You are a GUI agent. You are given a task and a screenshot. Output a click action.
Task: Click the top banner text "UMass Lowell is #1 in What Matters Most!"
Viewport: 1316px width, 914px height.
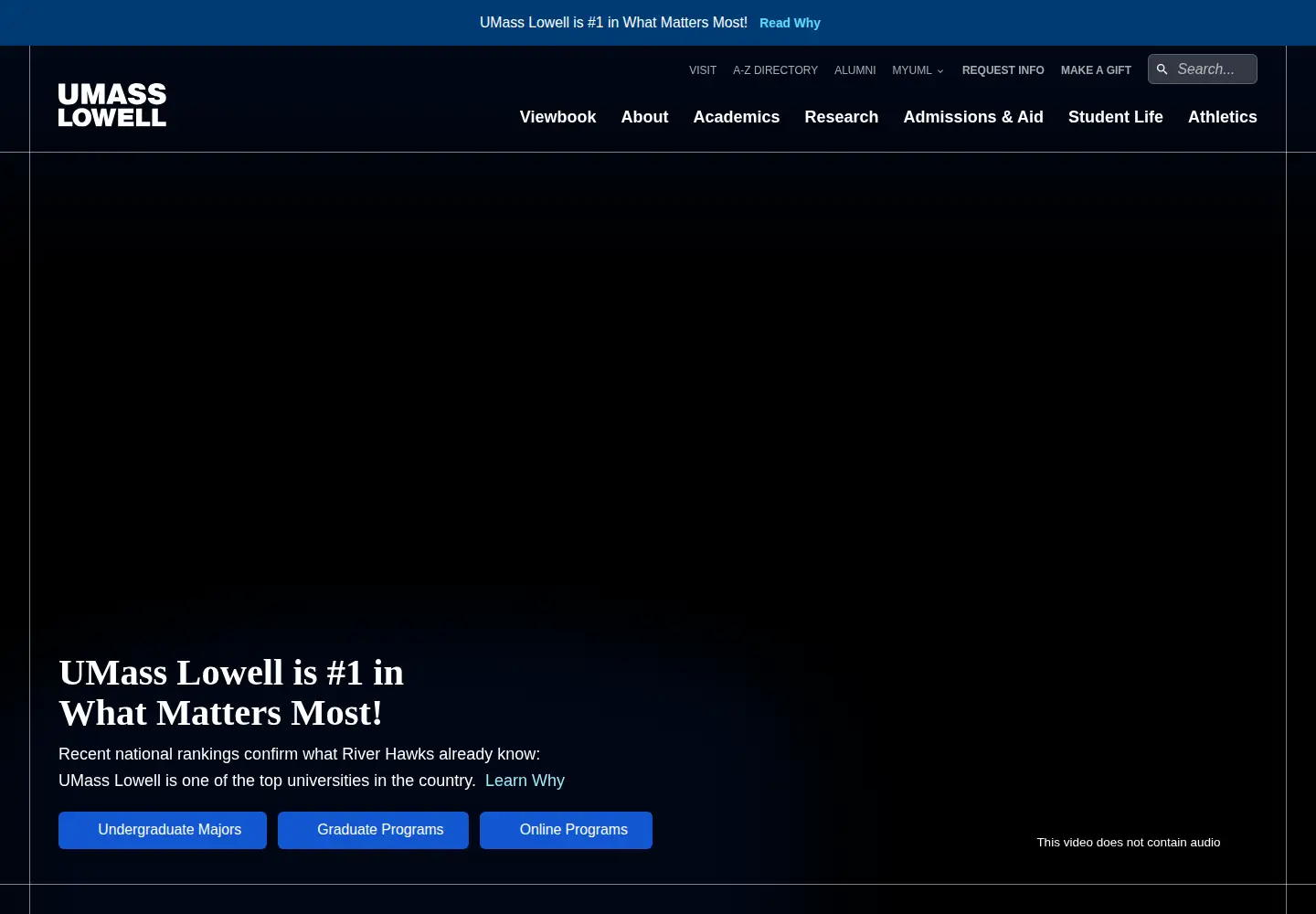[613, 23]
